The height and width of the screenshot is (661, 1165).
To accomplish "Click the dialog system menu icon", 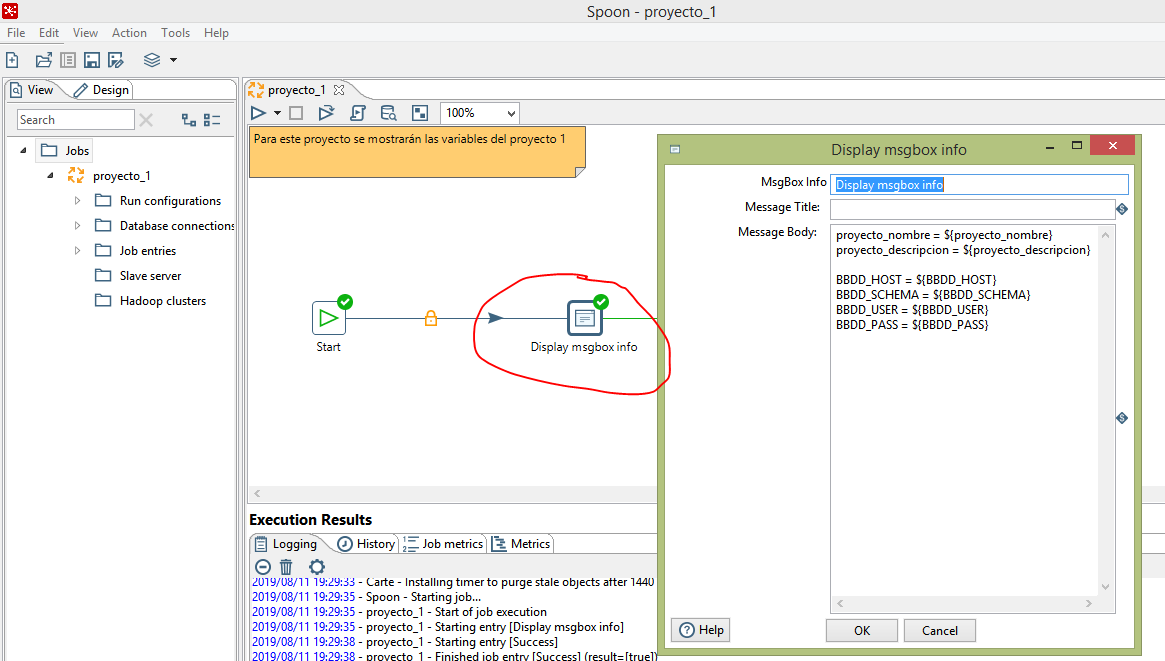I will [x=675, y=149].
